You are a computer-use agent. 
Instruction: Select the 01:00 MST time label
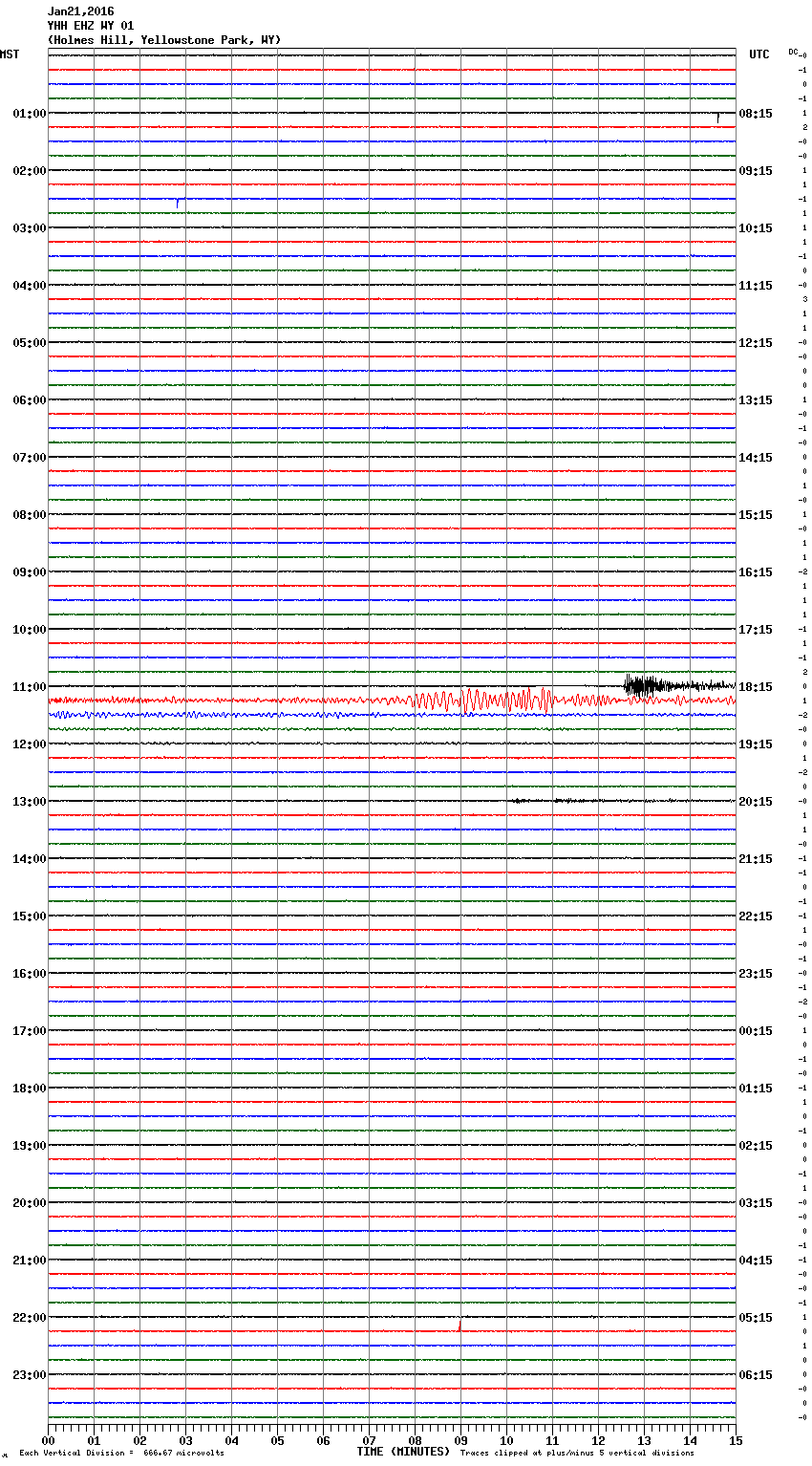click(30, 114)
